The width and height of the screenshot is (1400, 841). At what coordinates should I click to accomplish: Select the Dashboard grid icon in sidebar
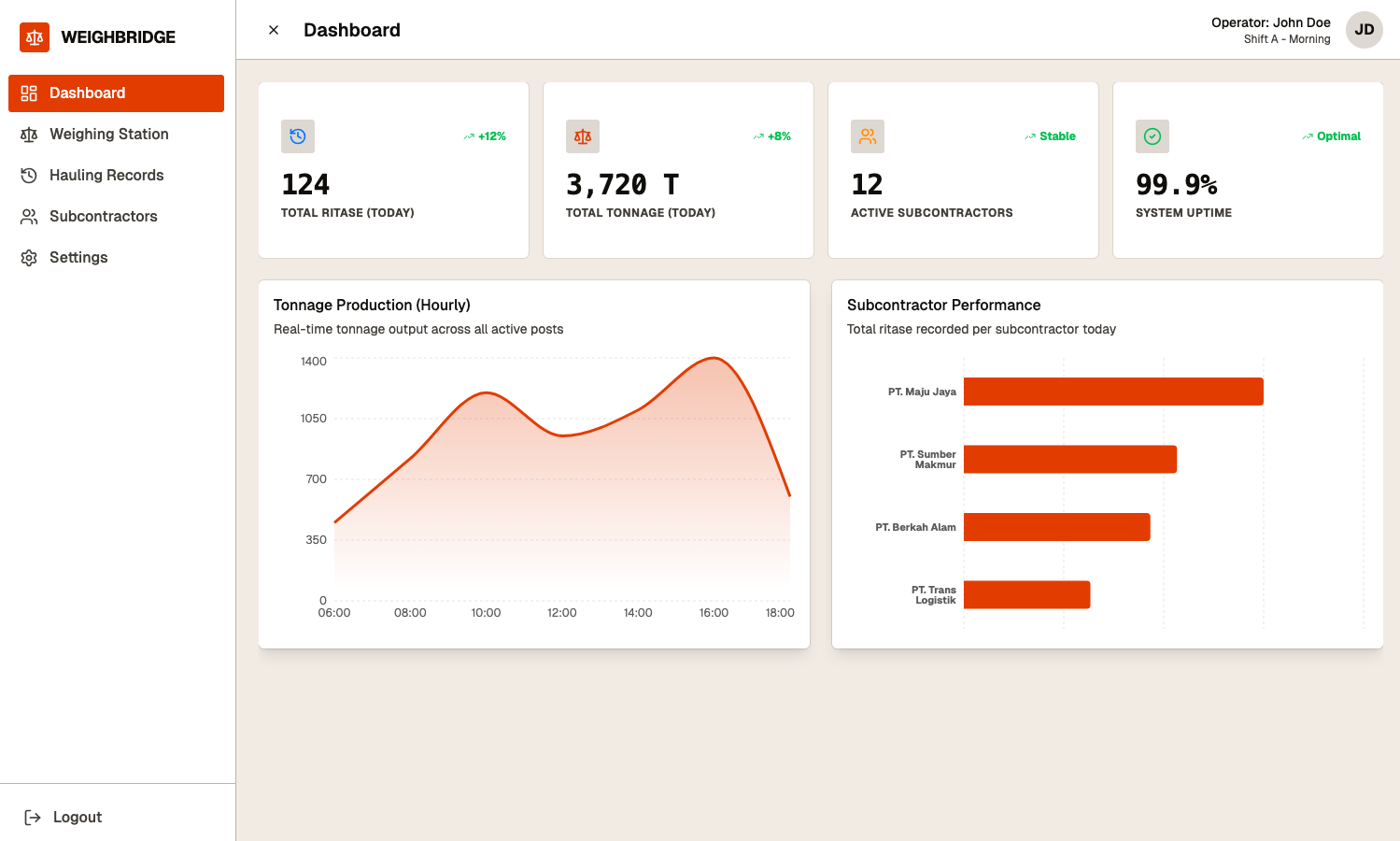coord(28,93)
